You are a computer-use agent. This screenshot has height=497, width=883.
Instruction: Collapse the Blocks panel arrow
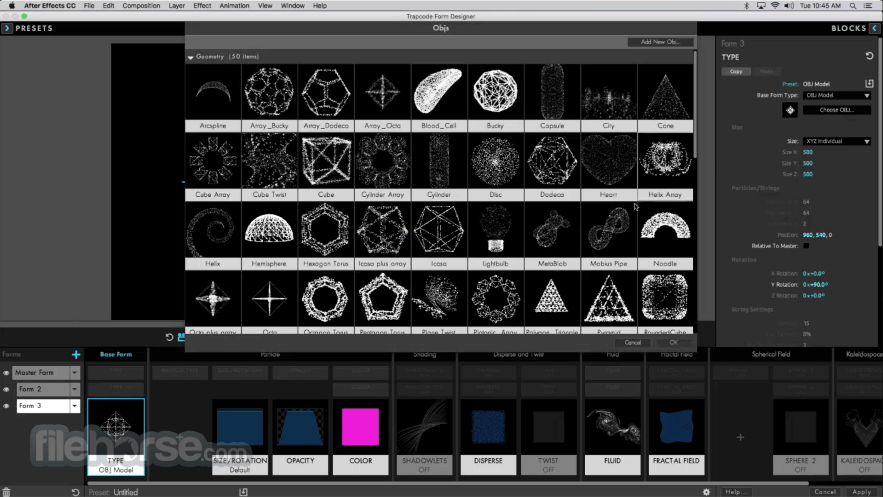[875, 28]
